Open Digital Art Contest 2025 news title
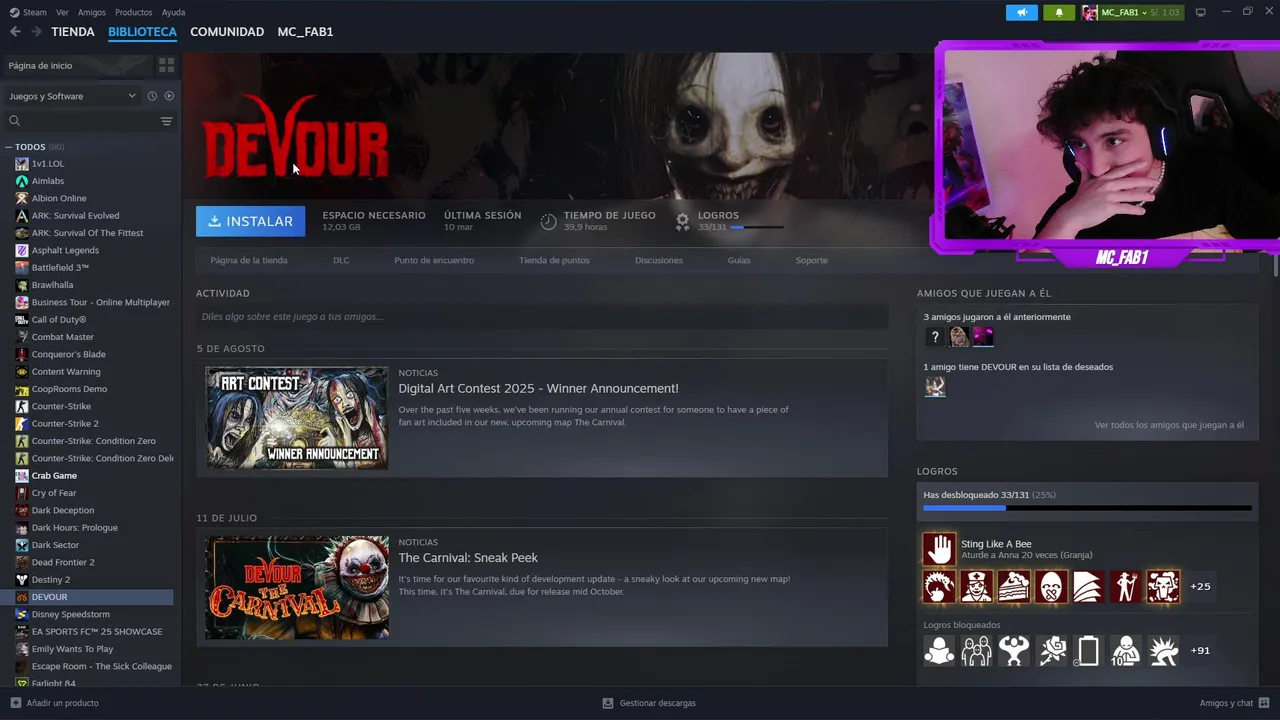 (538, 388)
